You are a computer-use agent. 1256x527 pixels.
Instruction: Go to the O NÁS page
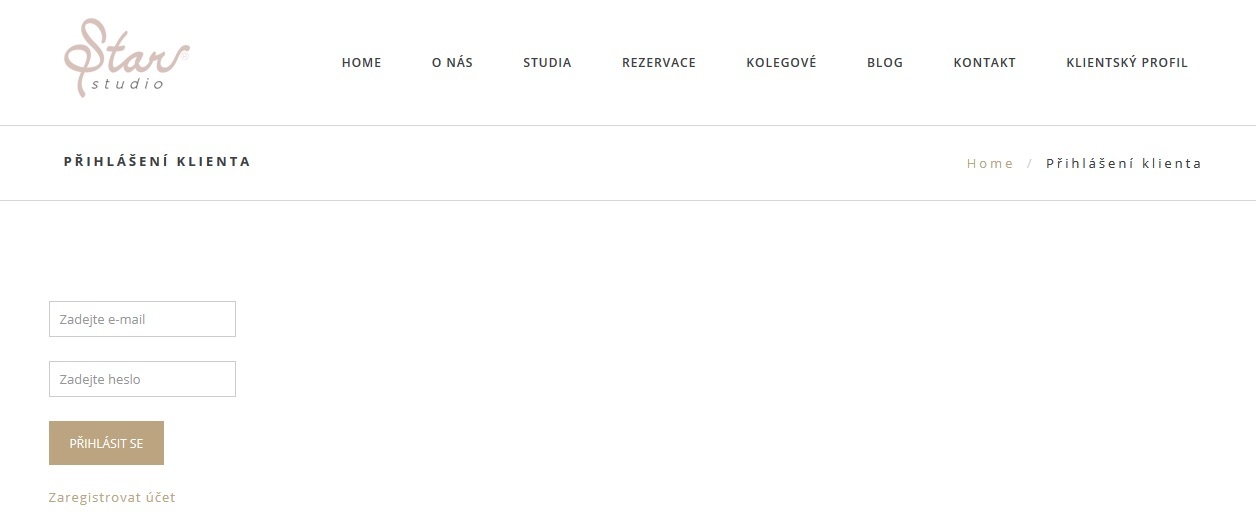point(452,62)
